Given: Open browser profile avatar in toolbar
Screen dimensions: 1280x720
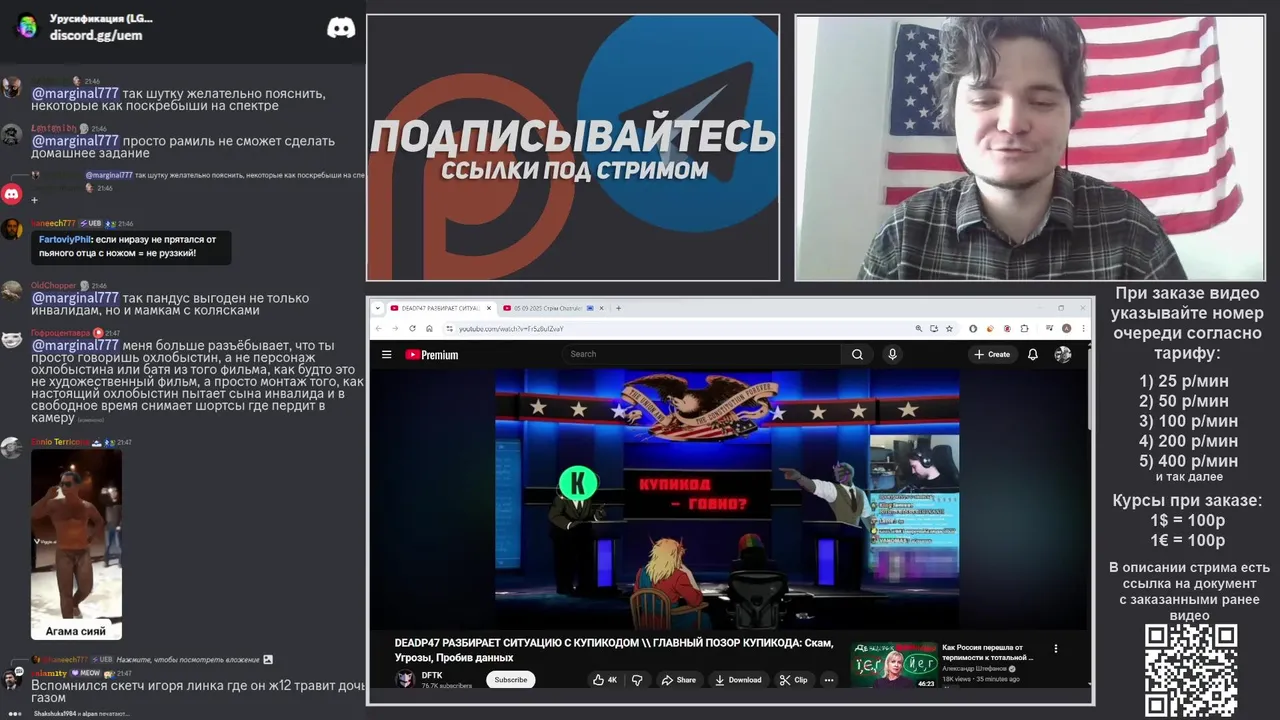Looking at the screenshot, I should [1067, 328].
